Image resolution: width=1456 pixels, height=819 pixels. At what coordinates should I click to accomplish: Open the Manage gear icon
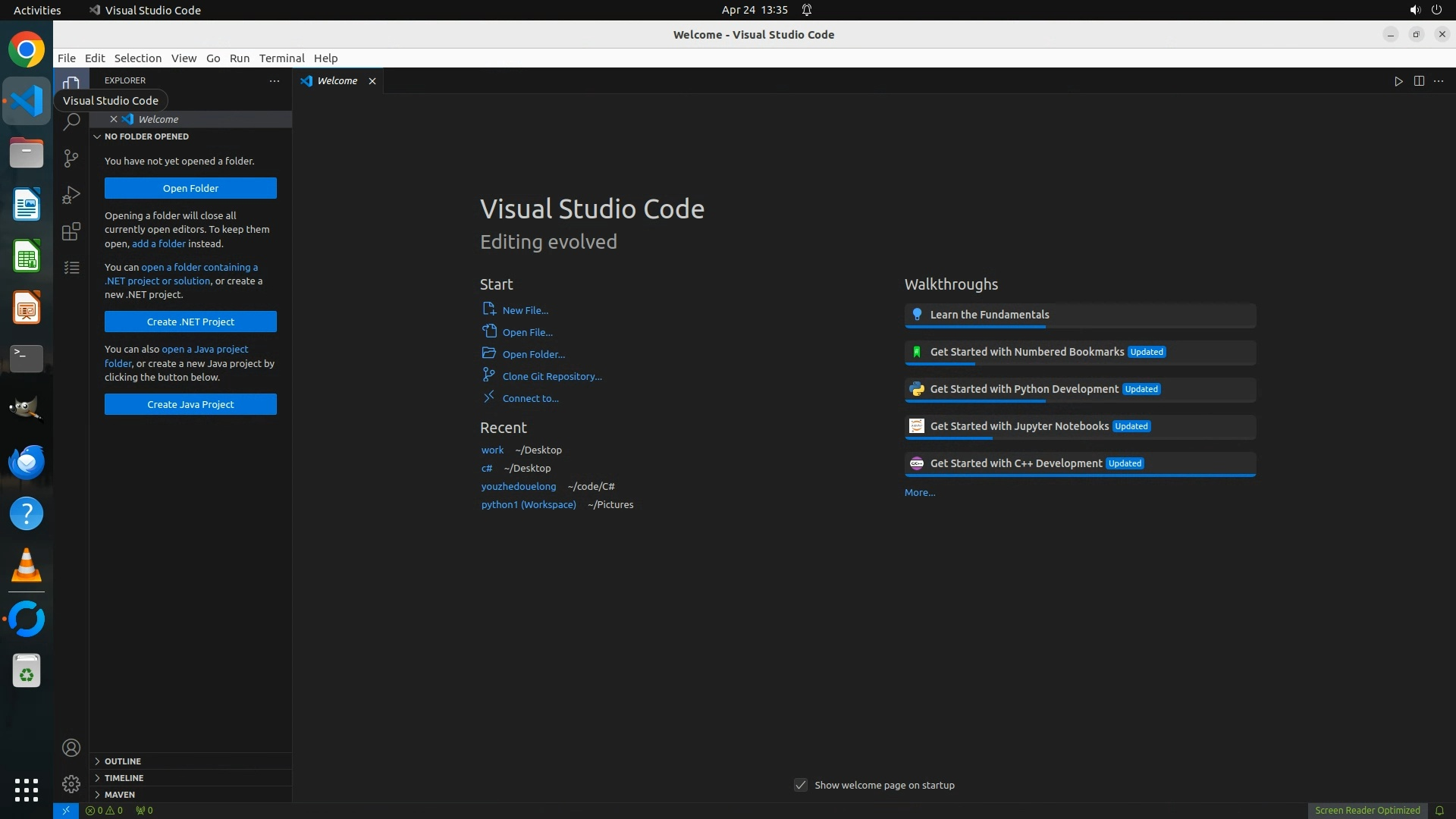71,783
